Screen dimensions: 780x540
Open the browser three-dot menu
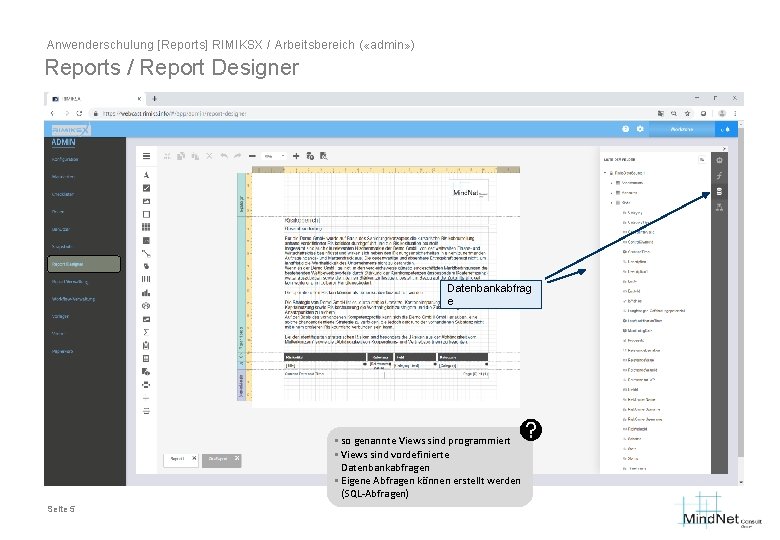(x=735, y=113)
